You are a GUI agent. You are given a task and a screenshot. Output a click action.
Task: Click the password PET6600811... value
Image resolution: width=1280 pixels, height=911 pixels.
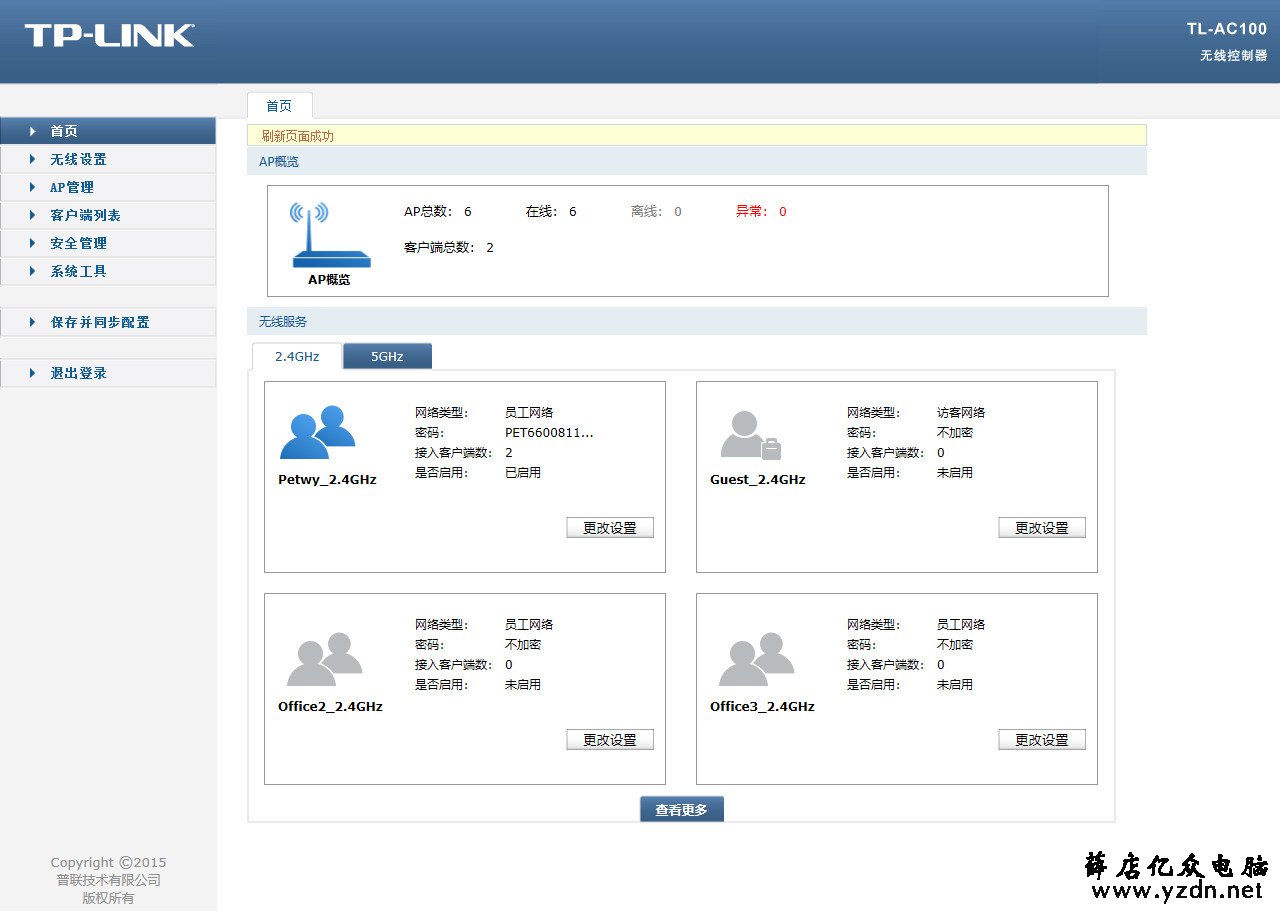pyautogui.click(x=549, y=433)
